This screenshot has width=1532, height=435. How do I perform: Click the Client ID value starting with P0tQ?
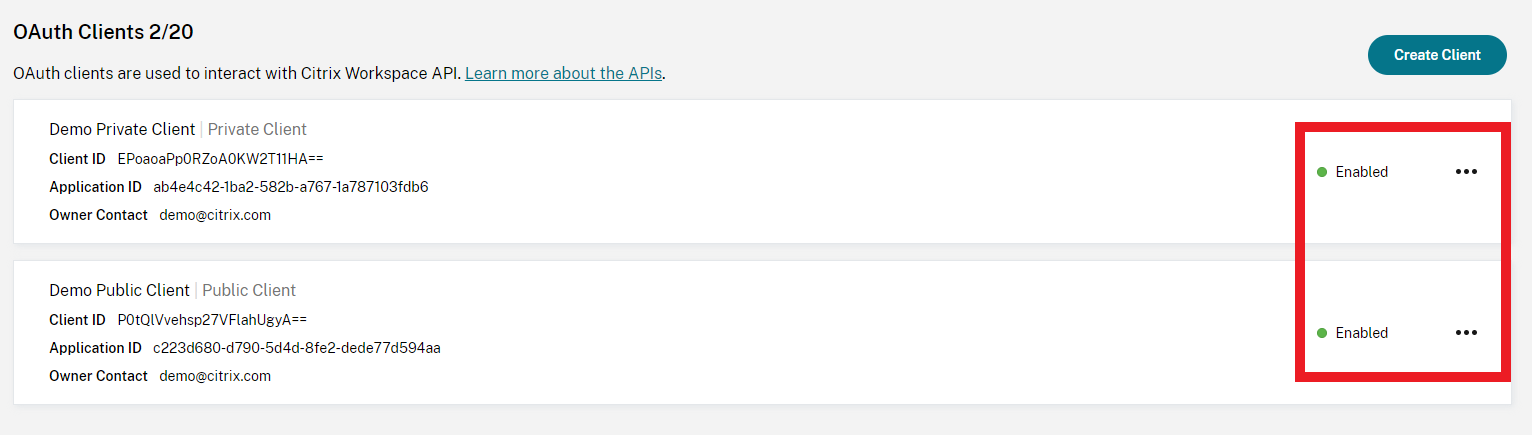tap(212, 320)
